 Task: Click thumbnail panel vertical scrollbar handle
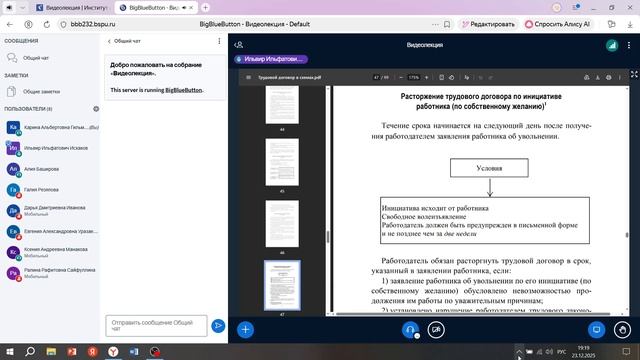coord(328,237)
